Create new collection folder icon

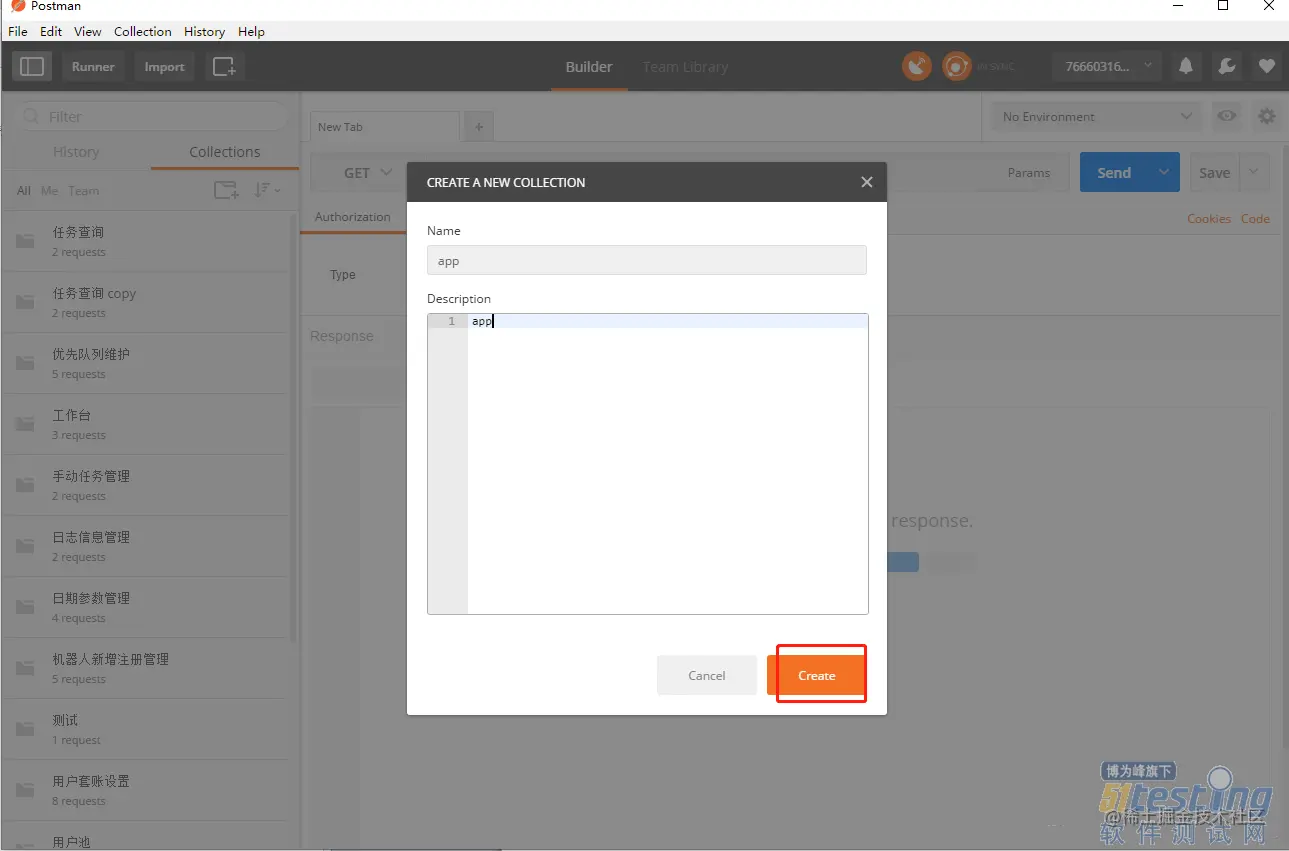tap(227, 190)
